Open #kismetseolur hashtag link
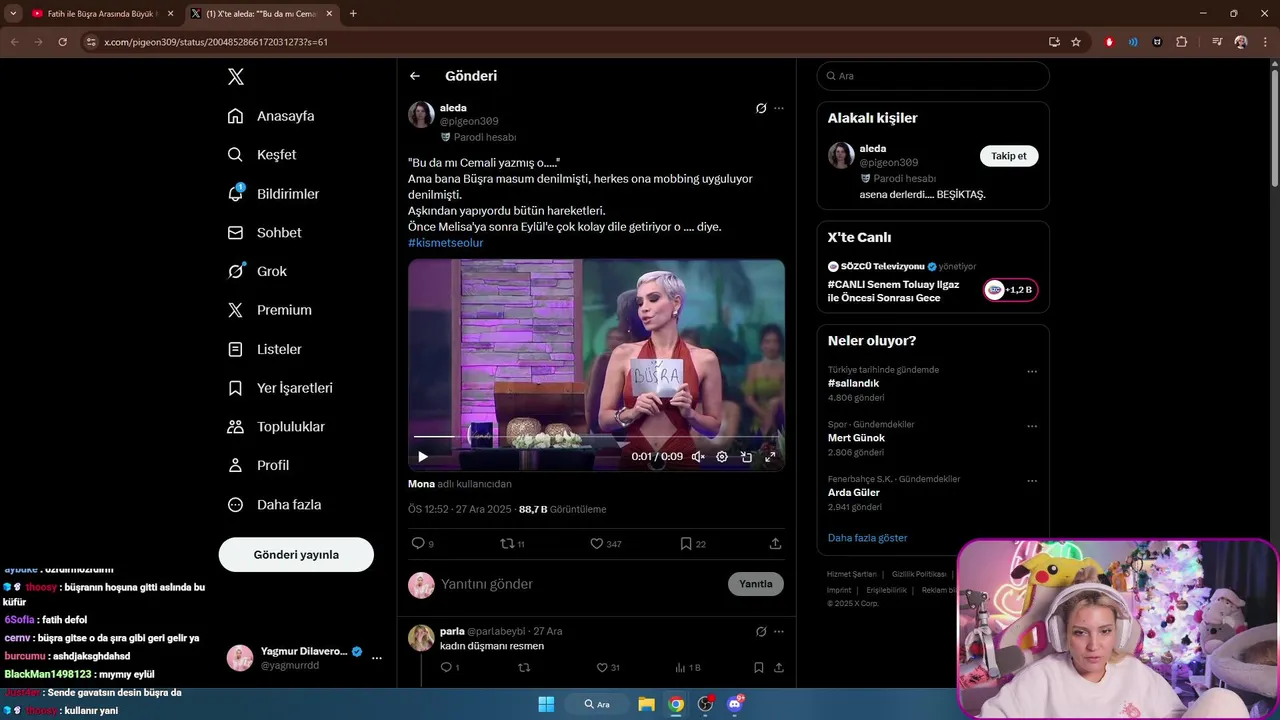Screen dimensions: 1280x720 coord(445,243)
